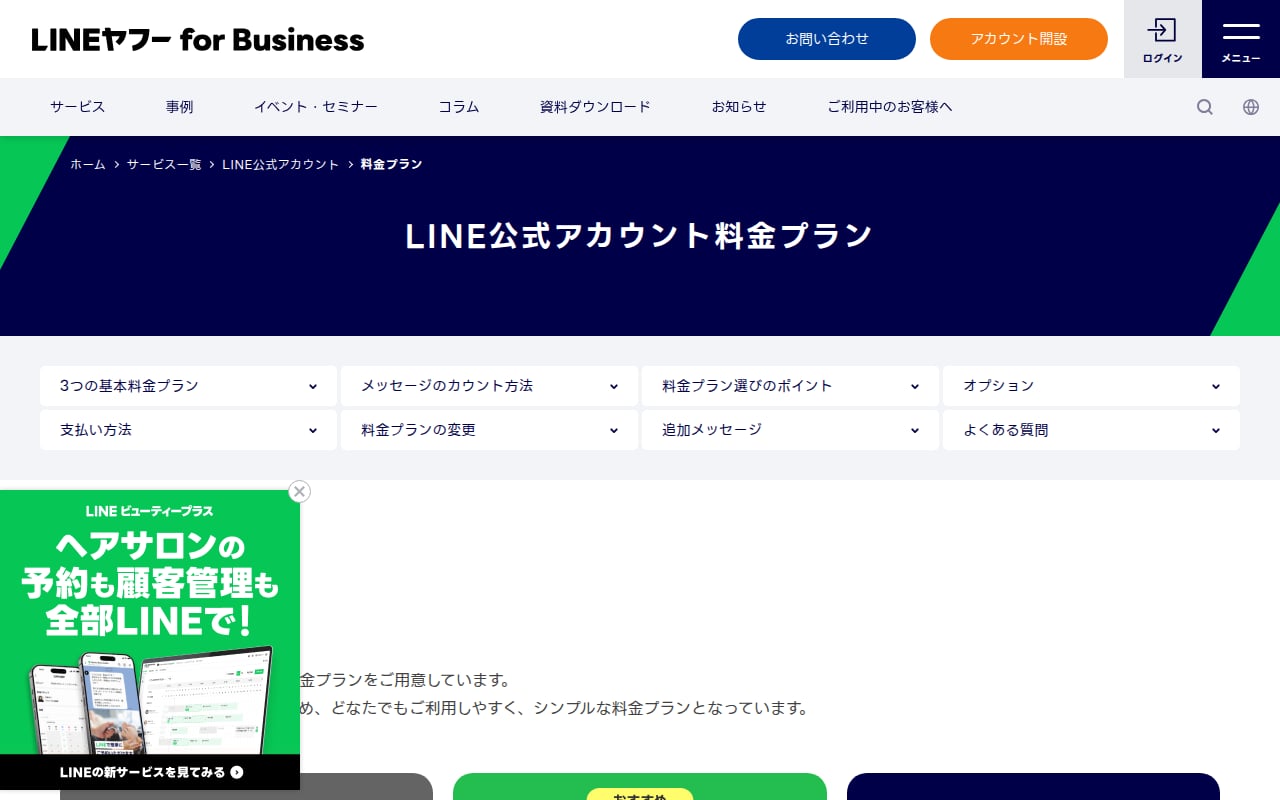This screenshot has width=1280, height=800.
Task: Jump to 料金プラン選びのポイント section
Action: [x=790, y=386]
